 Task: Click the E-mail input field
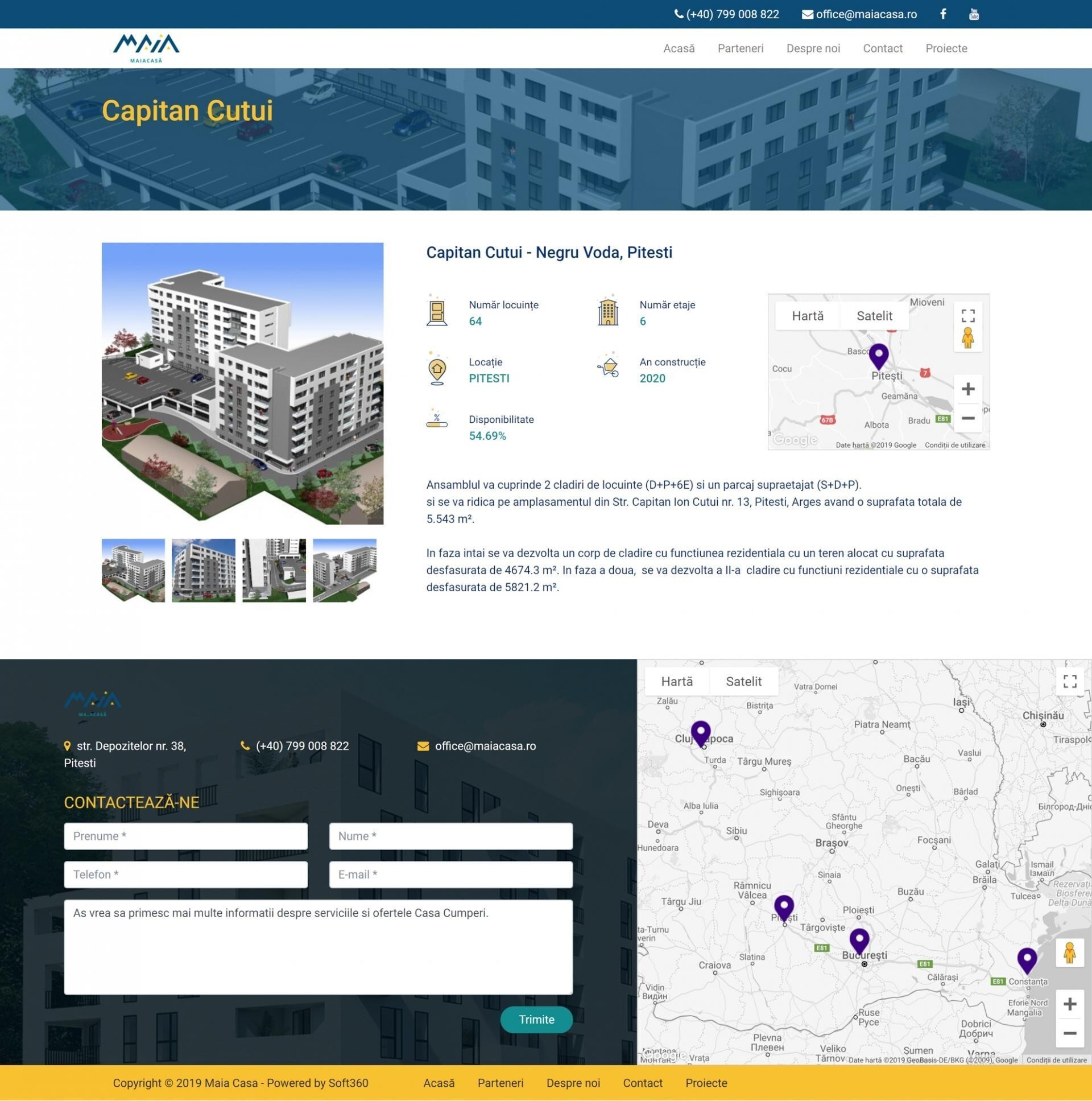(450, 874)
